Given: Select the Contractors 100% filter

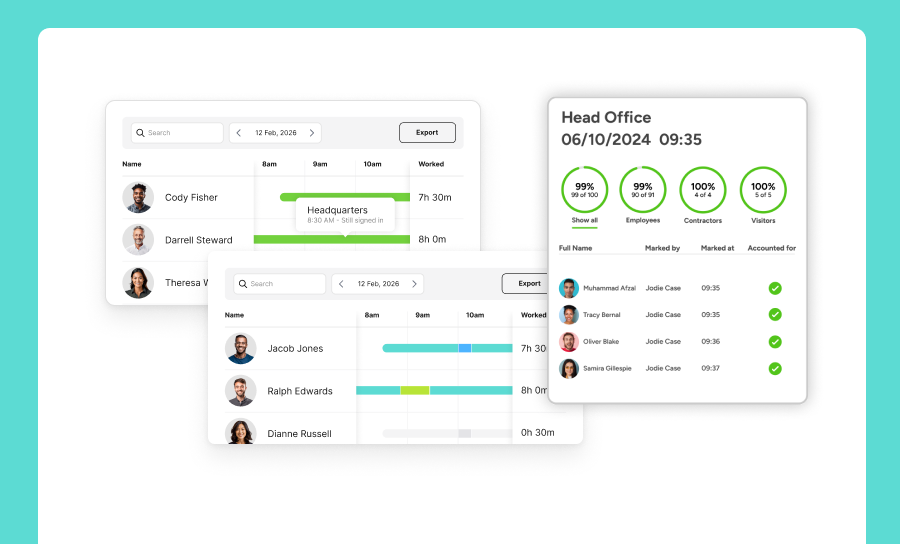Looking at the screenshot, I should [x=703, y=192].
